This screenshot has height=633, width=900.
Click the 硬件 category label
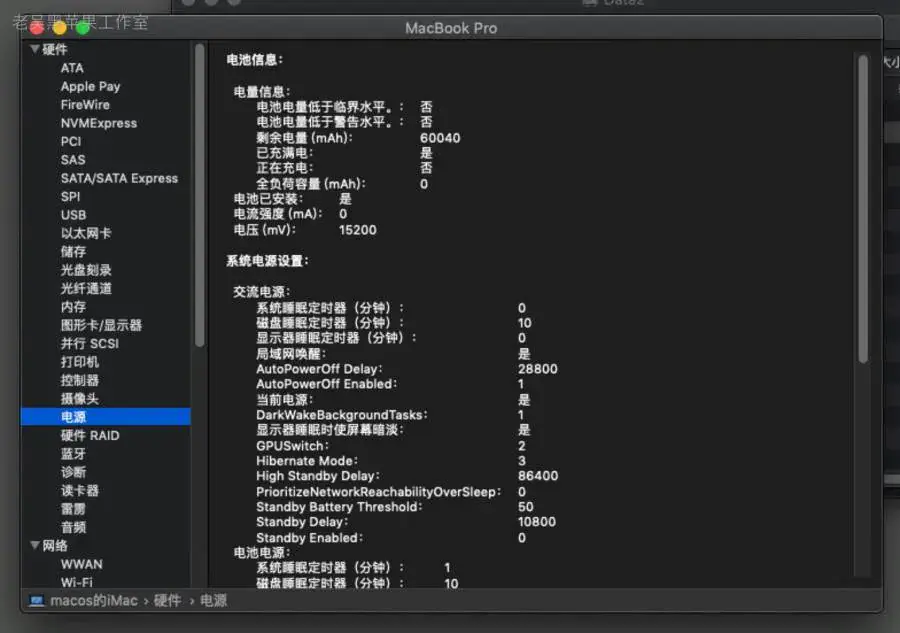55,50
